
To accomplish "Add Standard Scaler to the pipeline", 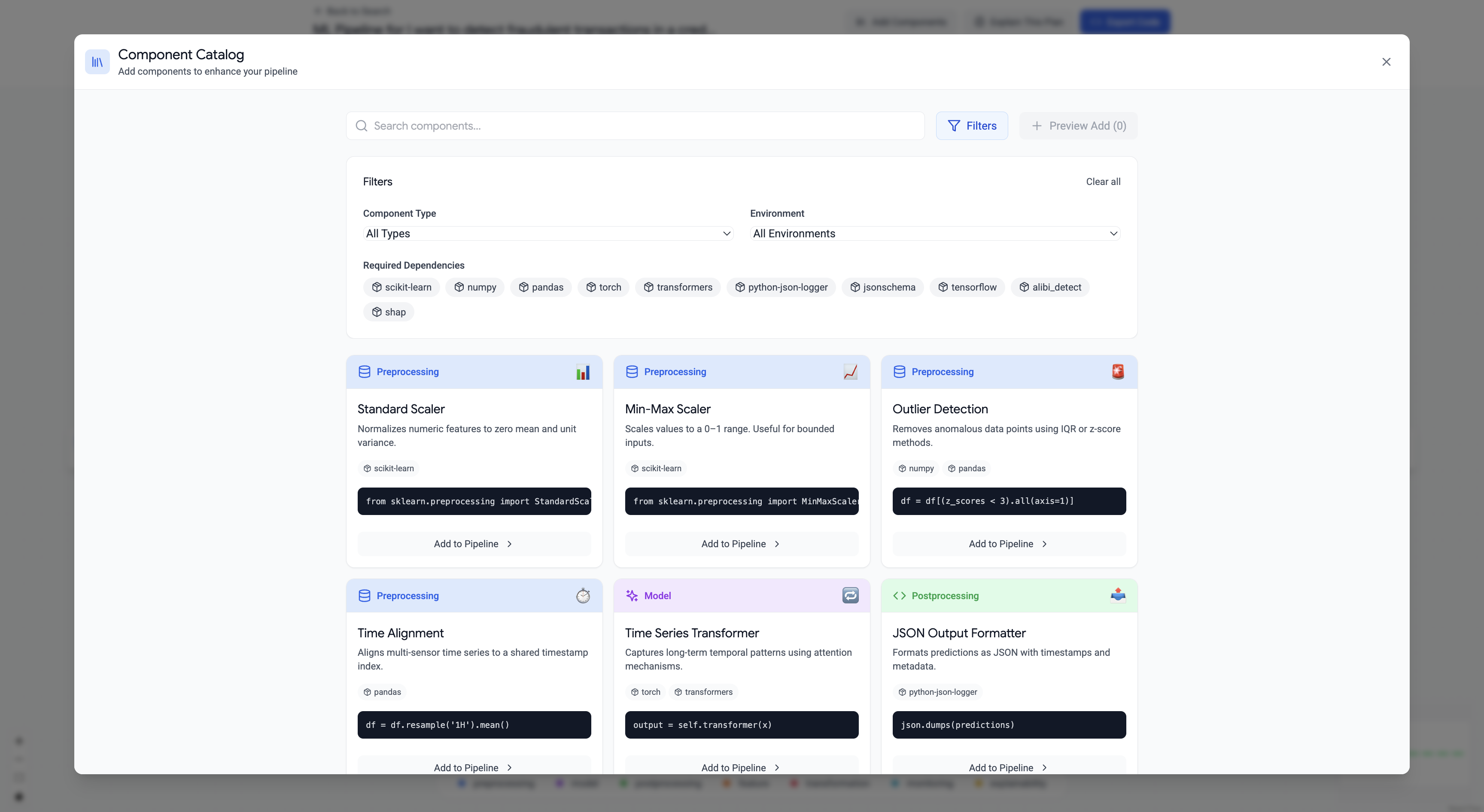I will [474, 544].
